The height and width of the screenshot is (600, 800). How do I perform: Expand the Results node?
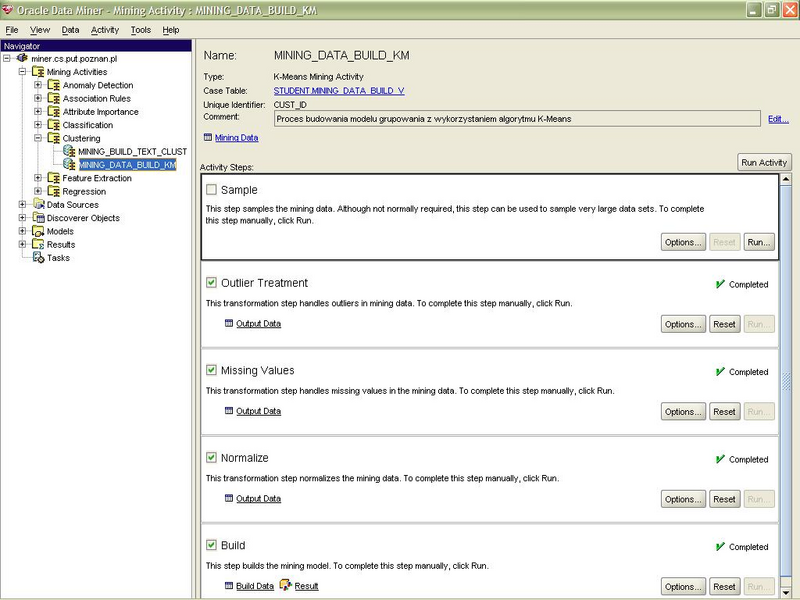tap(22, 244)
